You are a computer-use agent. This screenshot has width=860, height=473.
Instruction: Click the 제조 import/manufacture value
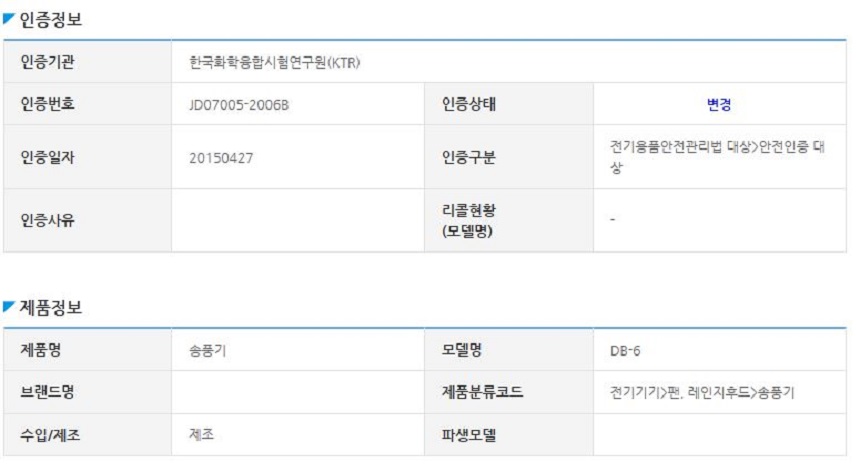(x=201, y=435)
